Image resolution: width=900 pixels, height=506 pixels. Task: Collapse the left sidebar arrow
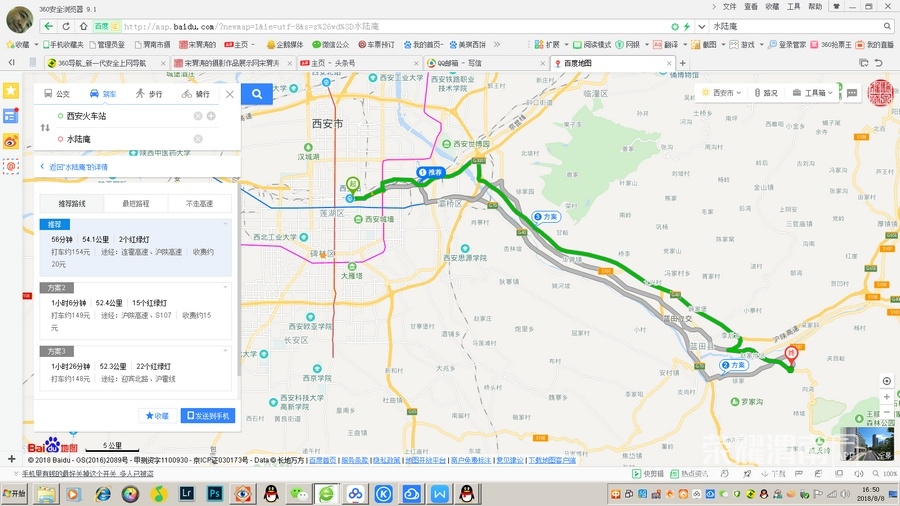pyautogui.click(x=11, y=63)
